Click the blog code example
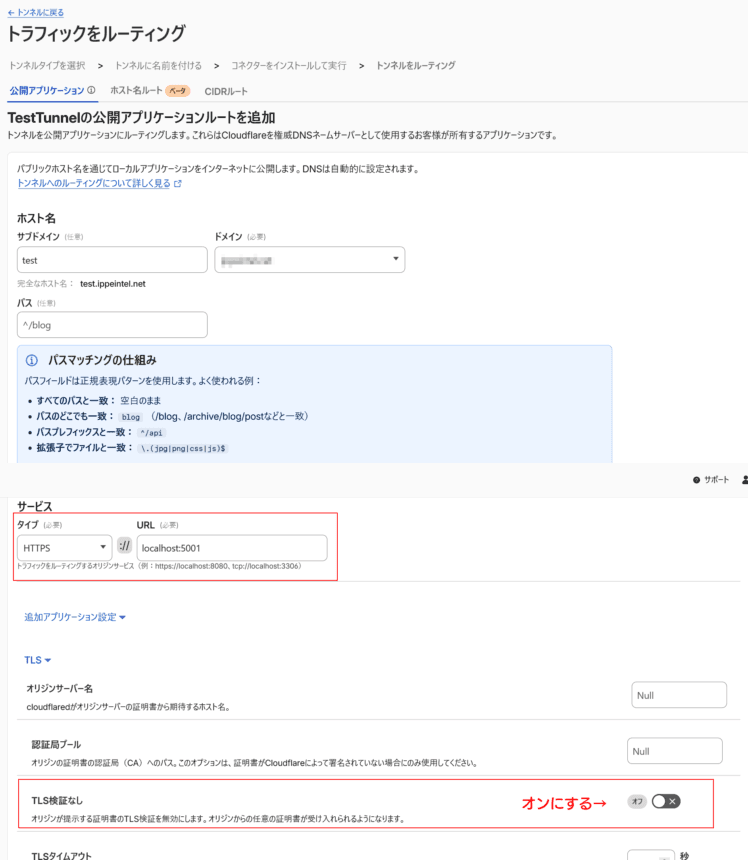 tap(131, 417)
